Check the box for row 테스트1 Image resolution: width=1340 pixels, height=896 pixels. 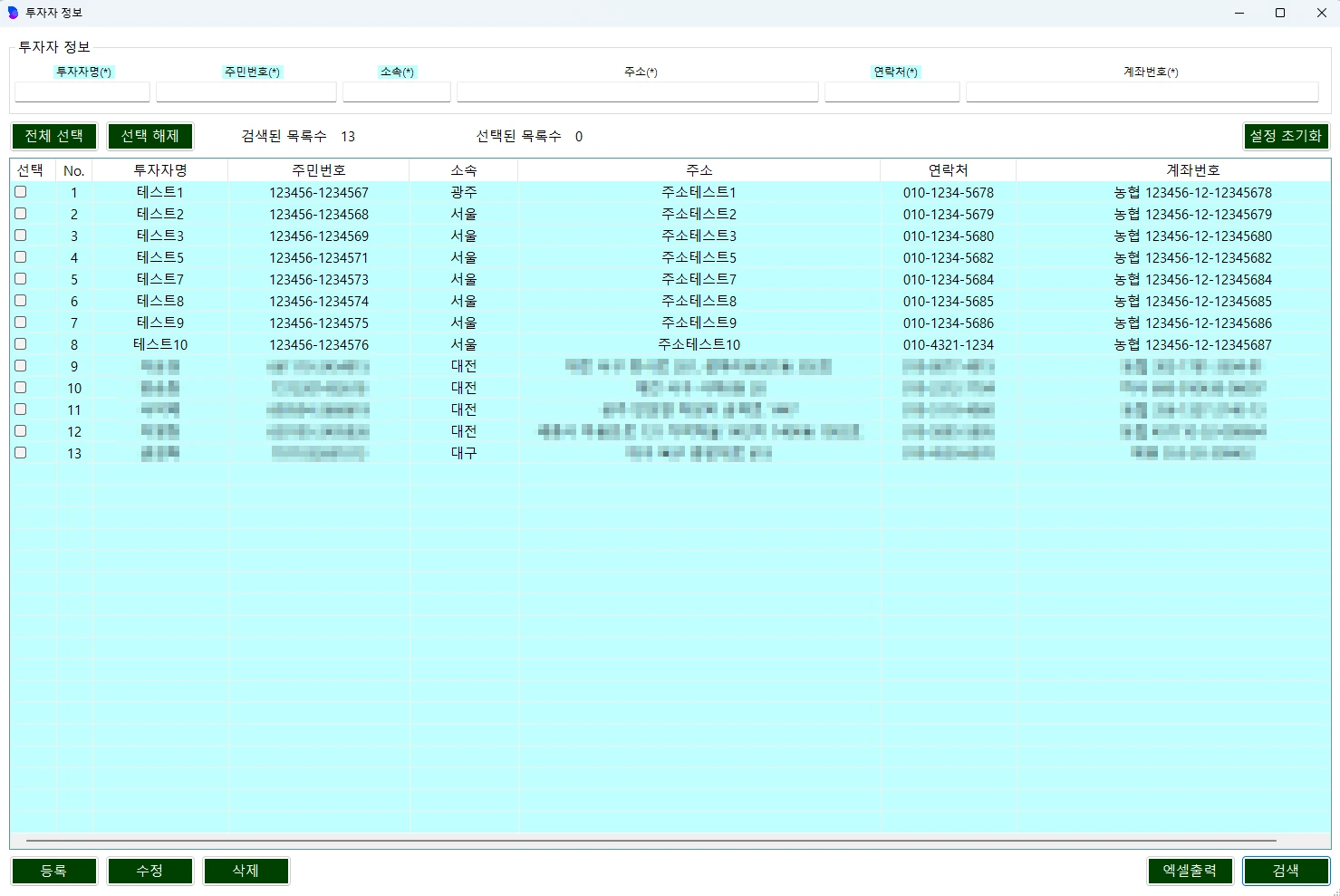click(21, 192)
